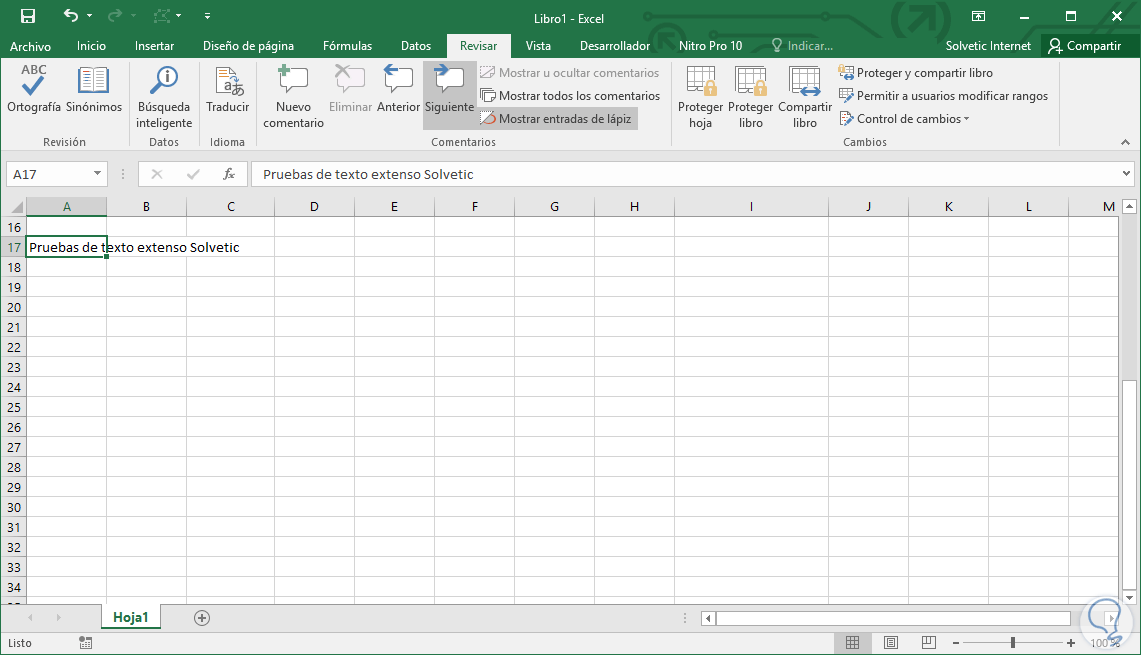Open the Diseño de página tab
Image resolution: width=1141 pixels, height=655 pixels.
[x=248, y=46]
